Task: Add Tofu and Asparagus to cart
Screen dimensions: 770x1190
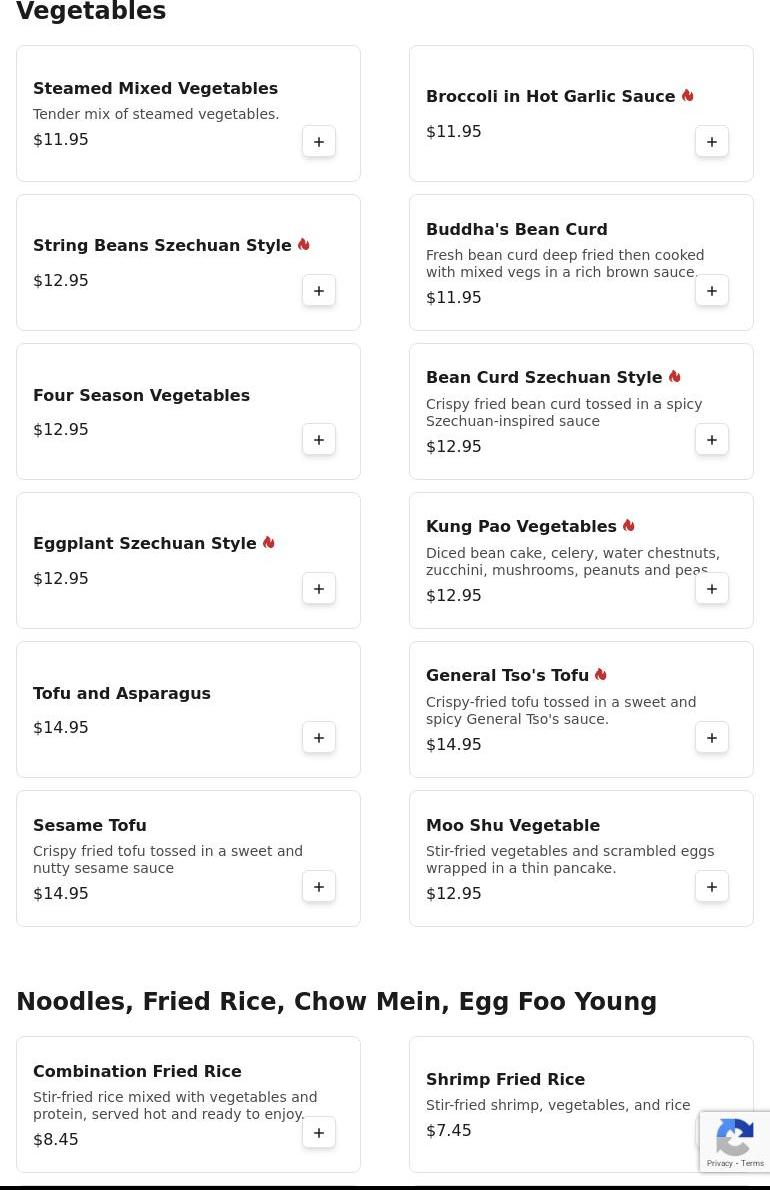Action: pos(319,738)
